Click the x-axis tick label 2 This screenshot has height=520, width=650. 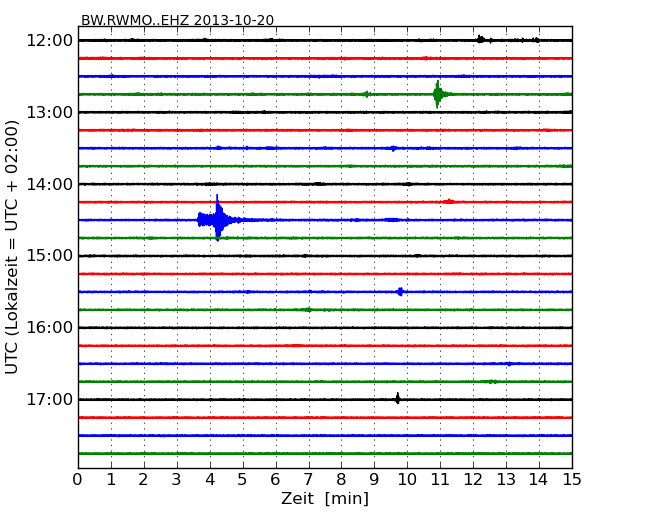pyautogui.click(x=143, y=480)
